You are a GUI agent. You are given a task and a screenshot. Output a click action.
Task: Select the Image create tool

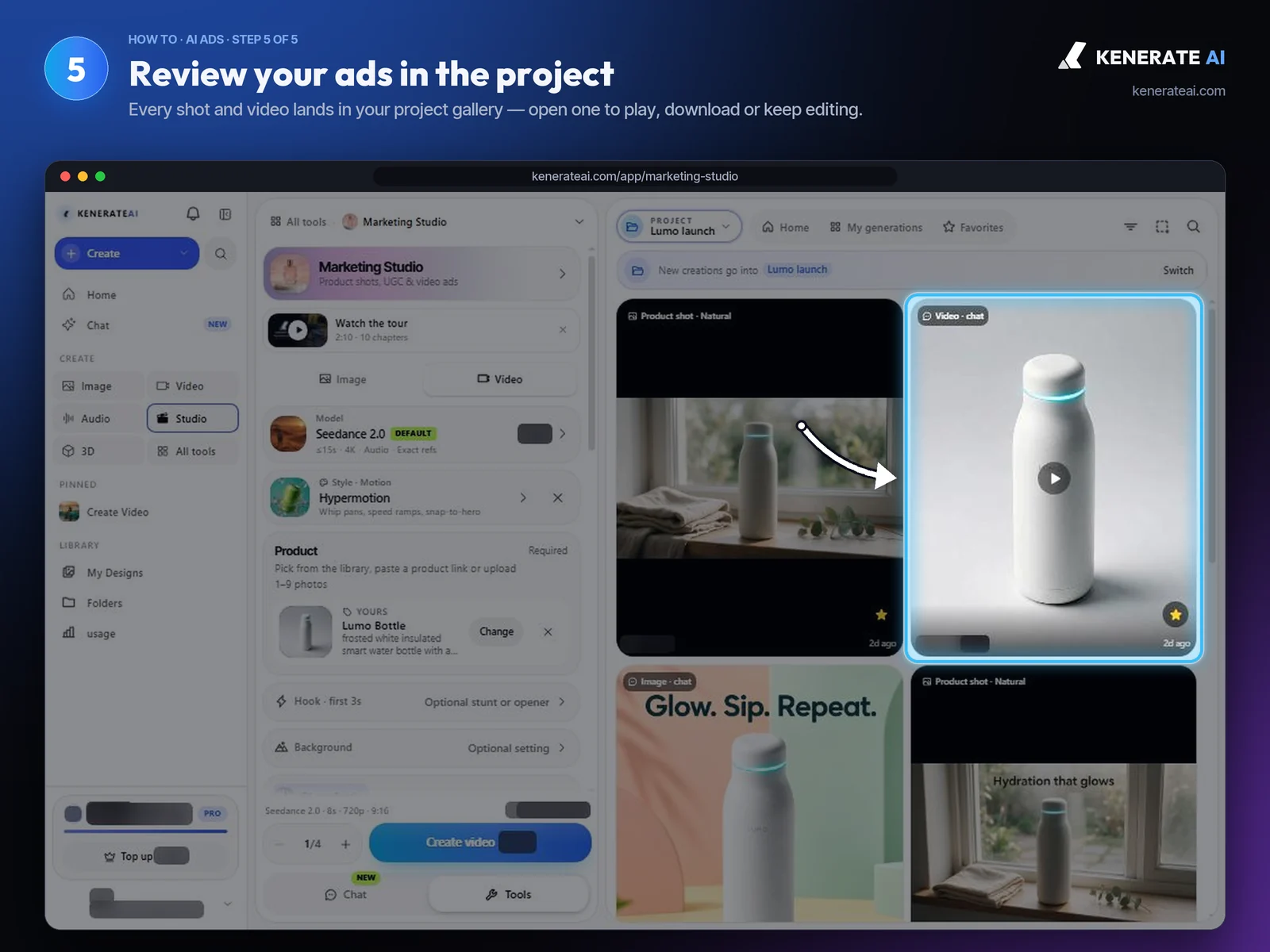(x=100, y=386)
